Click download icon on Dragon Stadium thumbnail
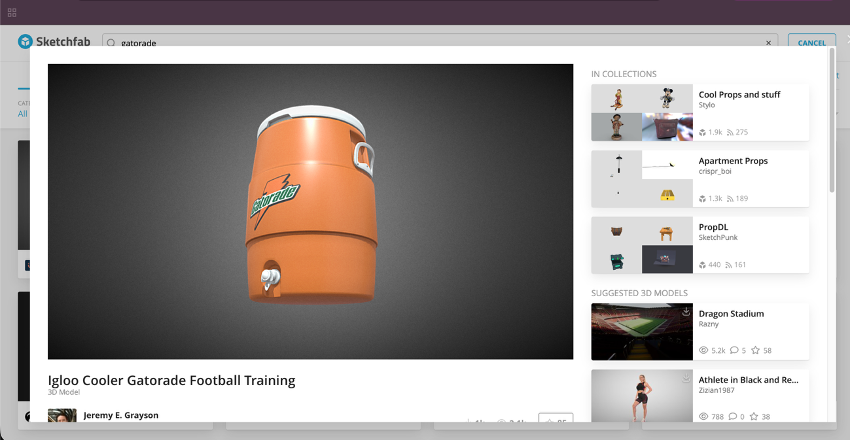The height and width of the screenshot is (440, 850). 686,312
